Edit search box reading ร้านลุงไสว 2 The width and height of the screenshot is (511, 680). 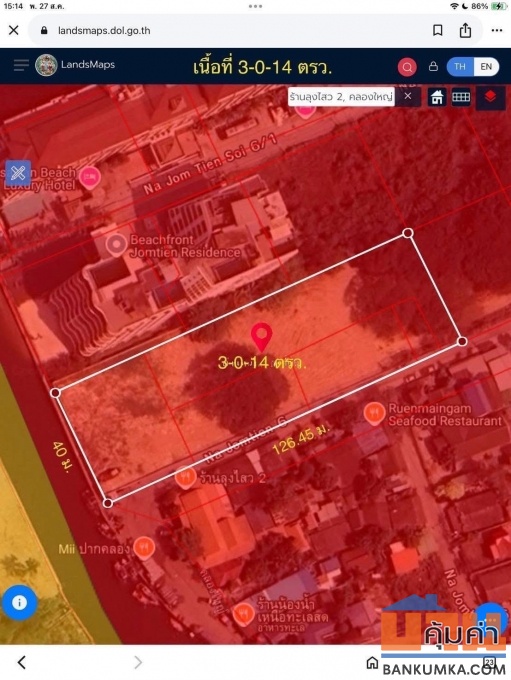(341, 96)
